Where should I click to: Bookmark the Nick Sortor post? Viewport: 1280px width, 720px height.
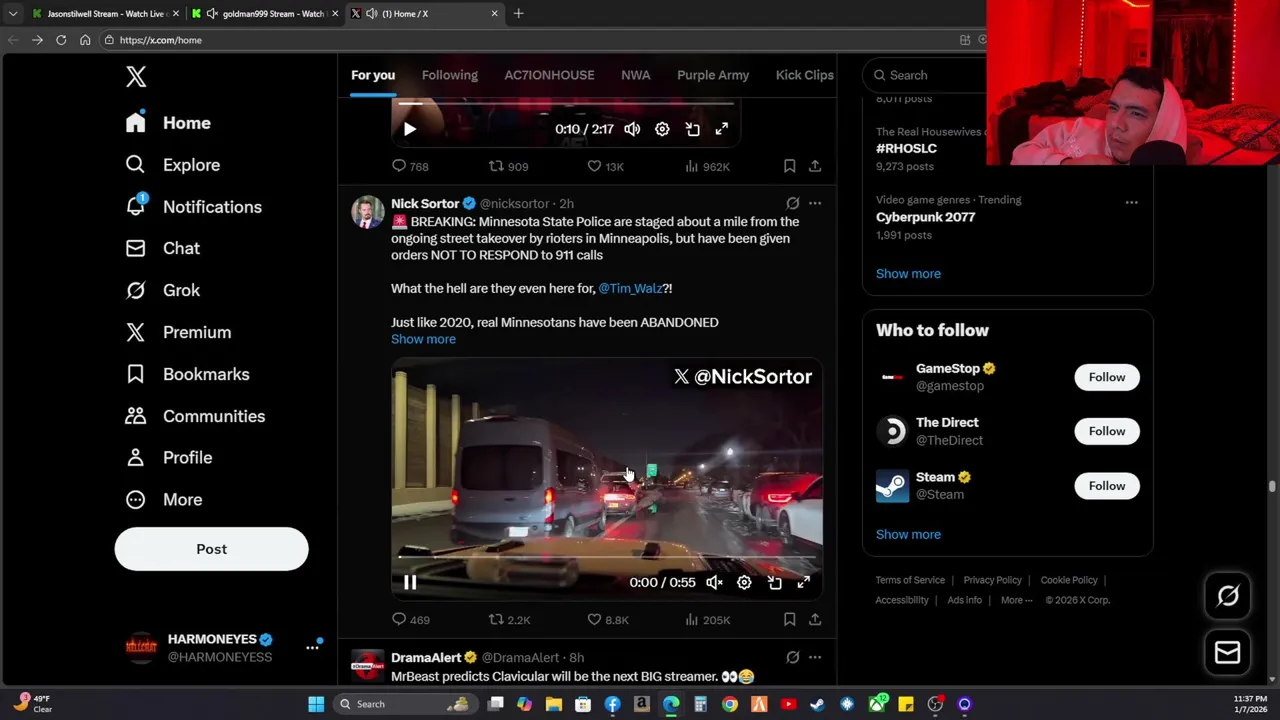pos(789,620)
